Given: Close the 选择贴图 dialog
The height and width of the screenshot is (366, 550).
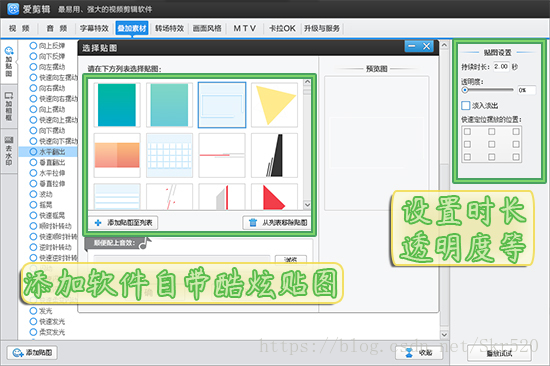Looking at the screenshot, I should (426, 46).
